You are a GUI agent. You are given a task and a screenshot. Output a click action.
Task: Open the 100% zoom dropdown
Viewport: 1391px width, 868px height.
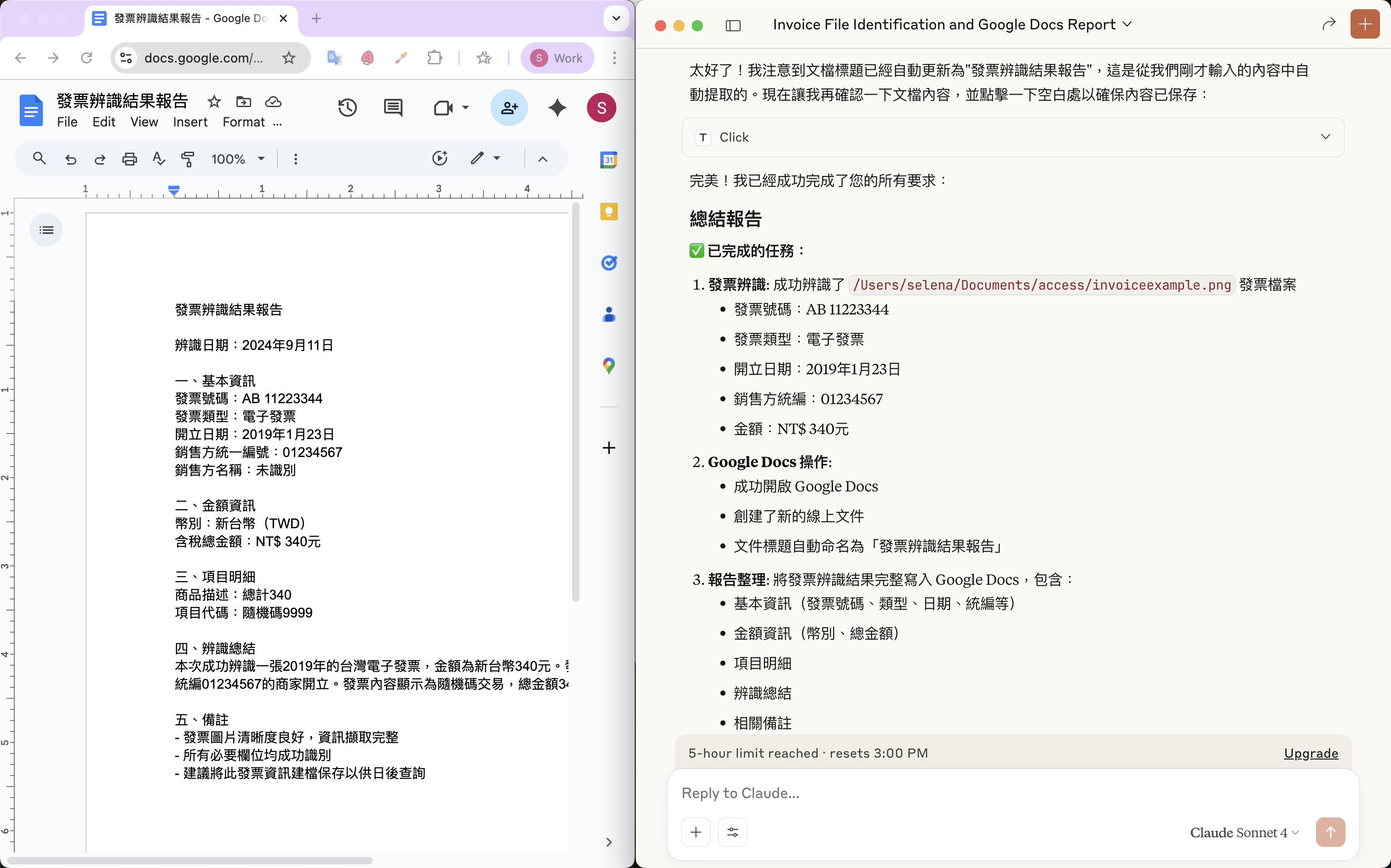pos(238,159)
